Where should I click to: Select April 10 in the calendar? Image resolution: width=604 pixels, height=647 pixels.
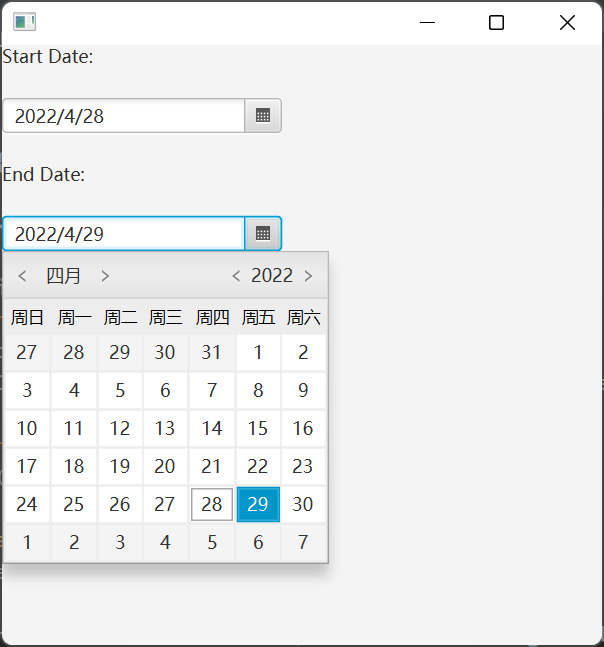(x=27, y=428)
